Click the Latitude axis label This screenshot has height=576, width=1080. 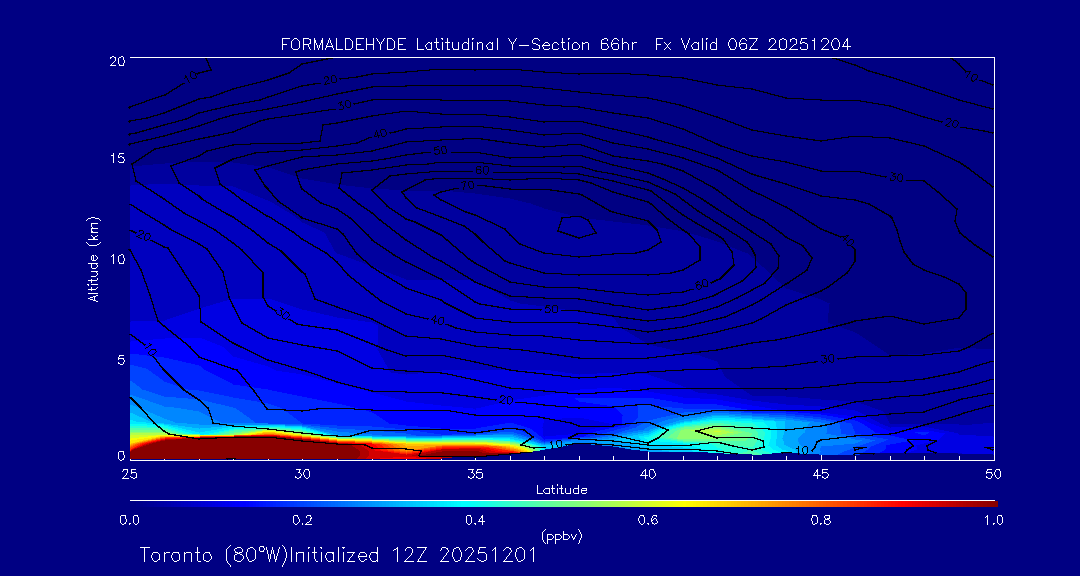click(x=561, y=491)
